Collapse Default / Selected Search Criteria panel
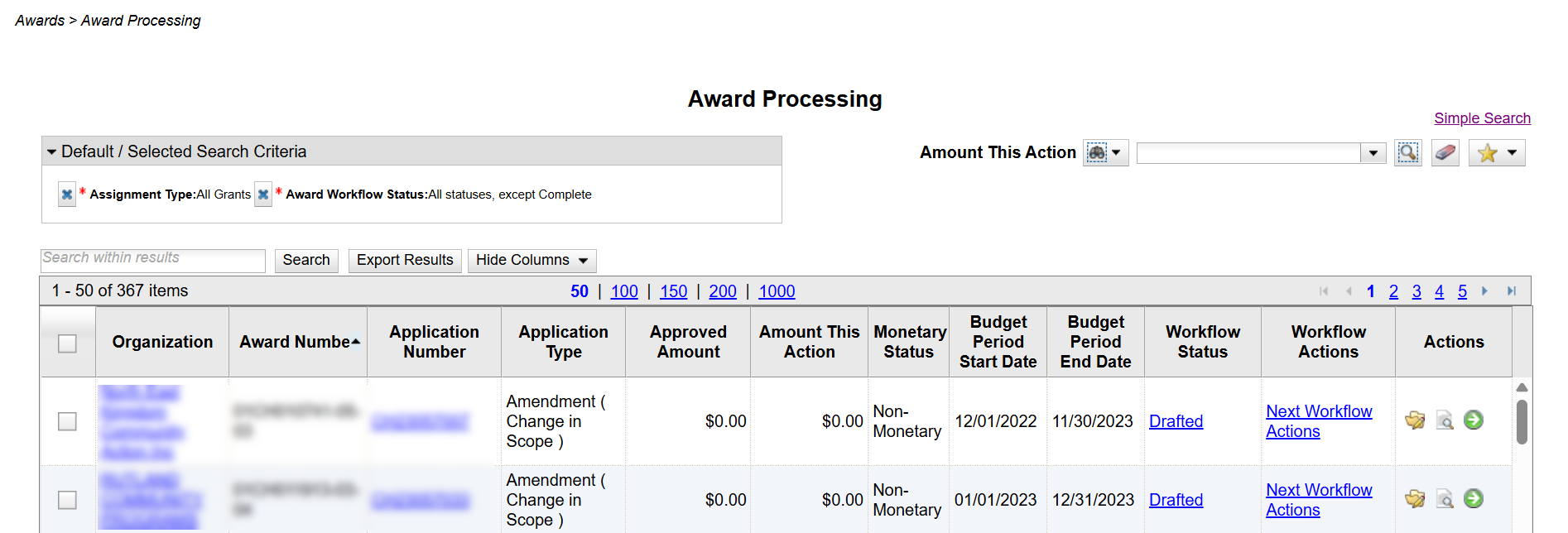1568x533 pixels. point(52,152)
